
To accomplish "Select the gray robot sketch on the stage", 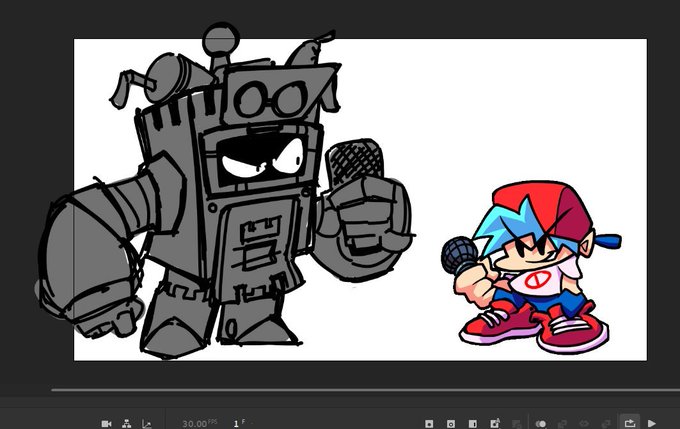I will pyautogui.click(x=226, y=191).
